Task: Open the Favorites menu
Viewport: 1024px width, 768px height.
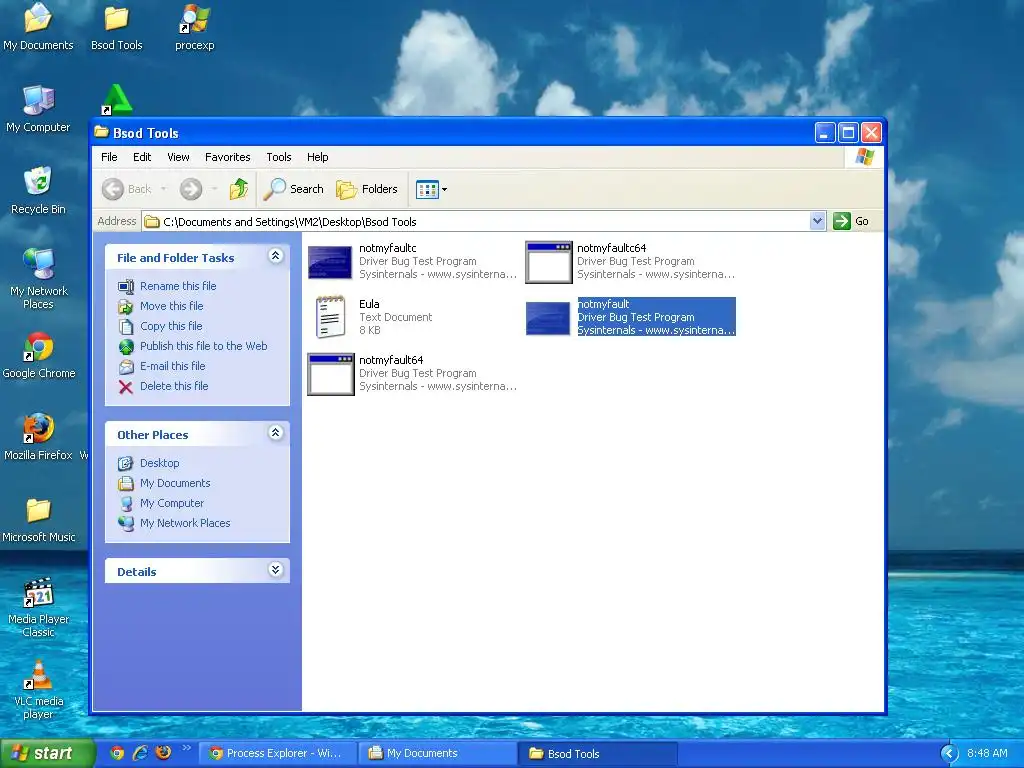Action: (227, 157)
